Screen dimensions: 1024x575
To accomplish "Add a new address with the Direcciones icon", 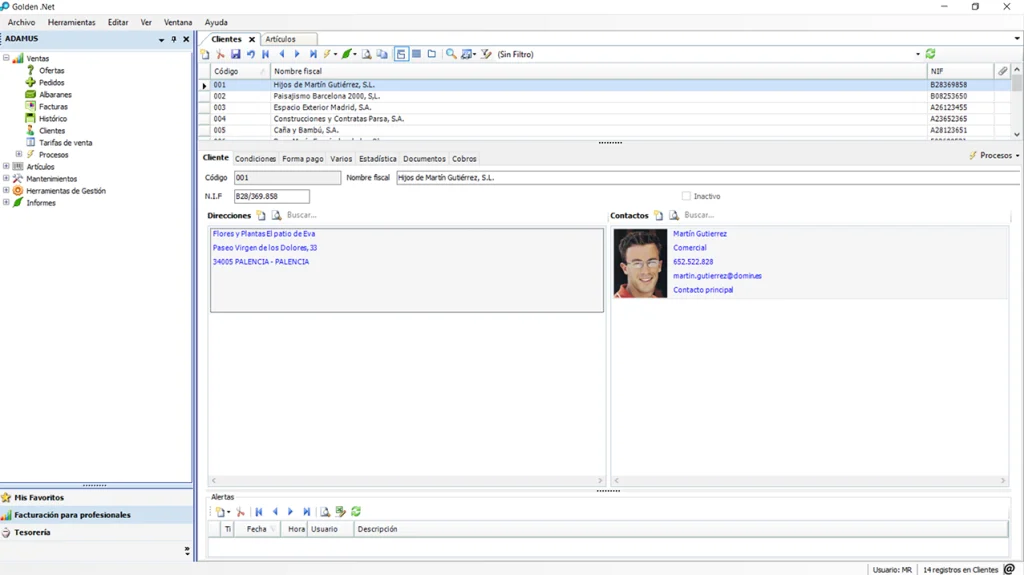I will pos(261,216).
